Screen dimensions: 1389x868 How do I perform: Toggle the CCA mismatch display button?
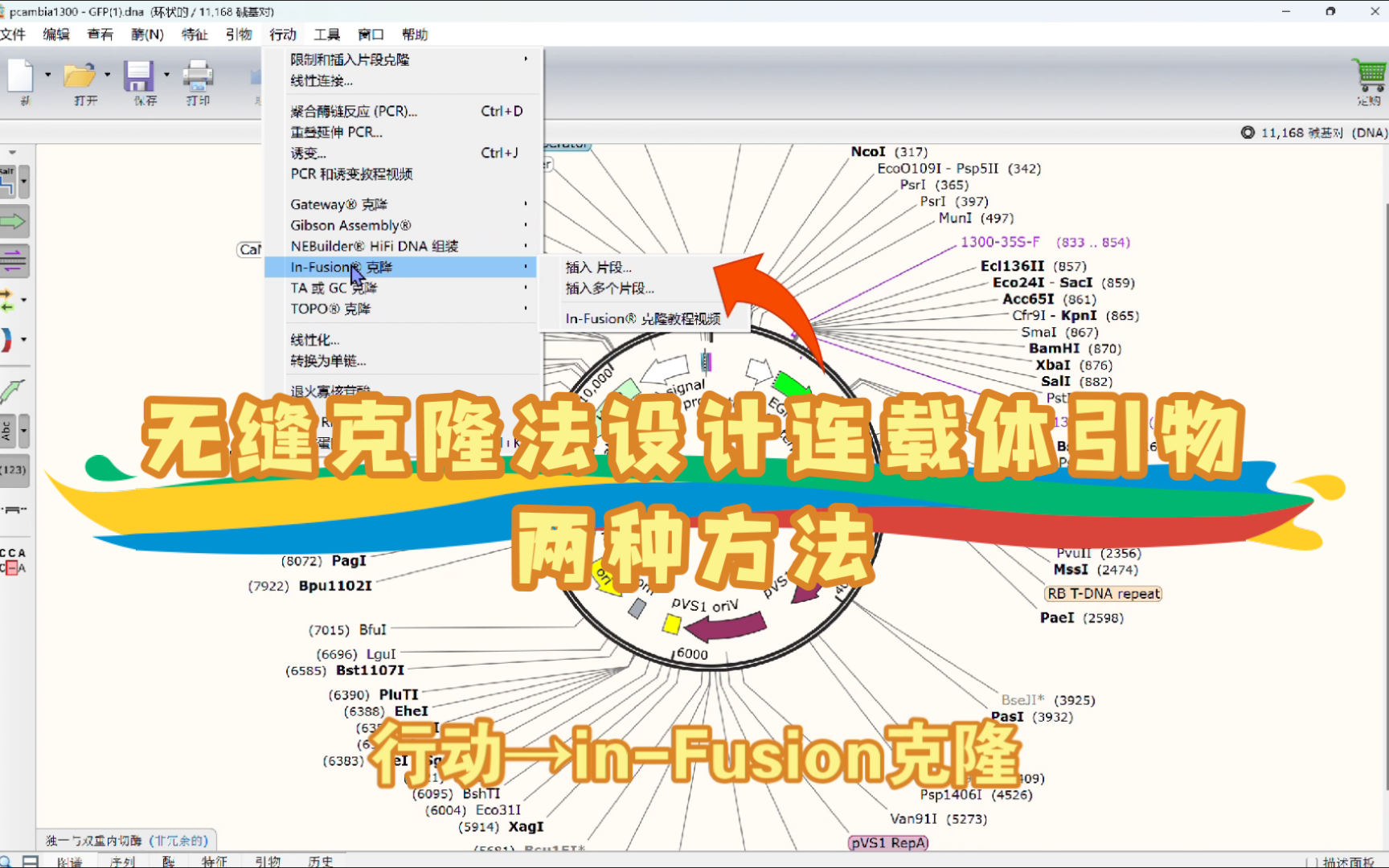coord(13,561)
